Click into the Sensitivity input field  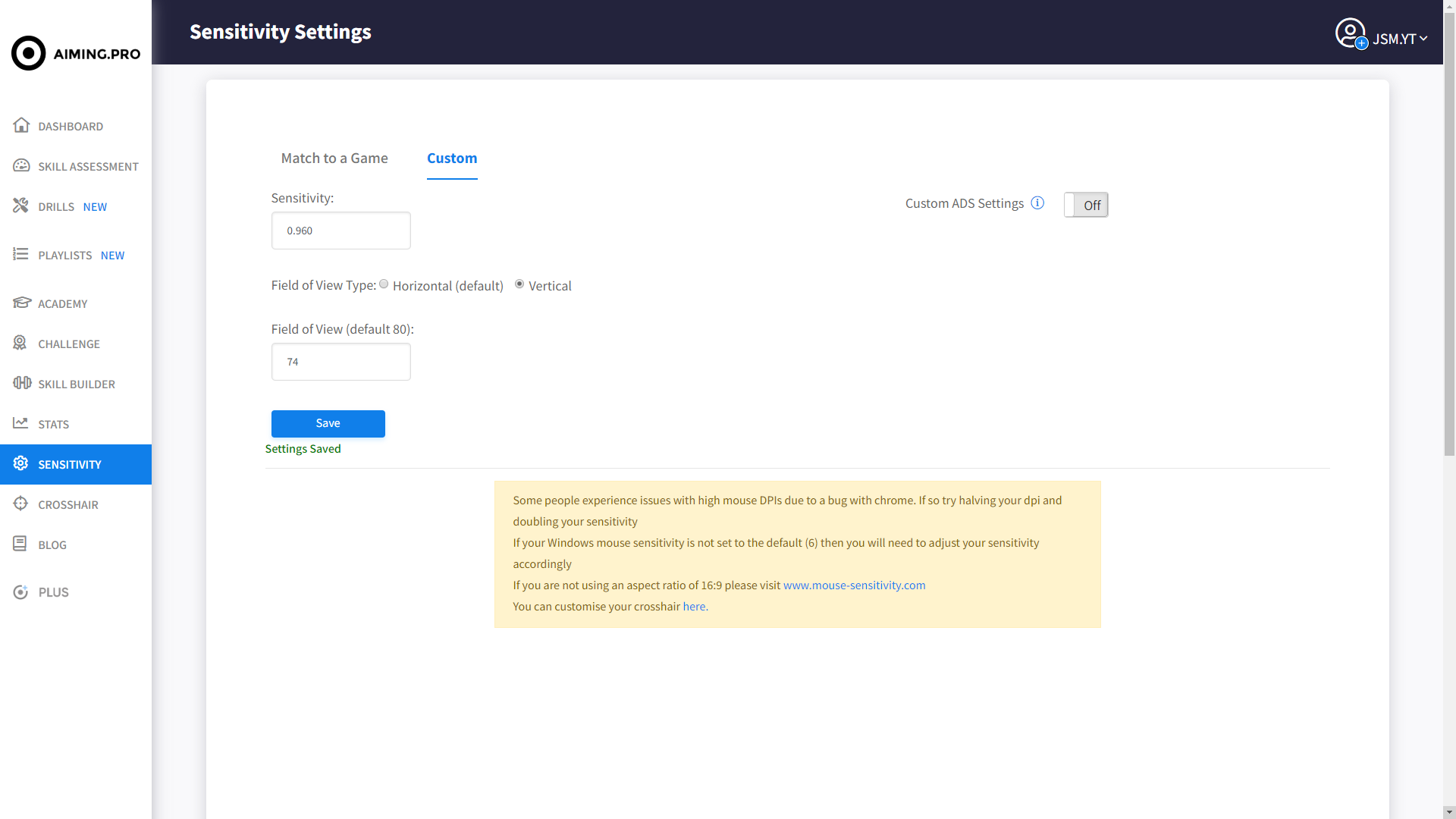[341, 231]
